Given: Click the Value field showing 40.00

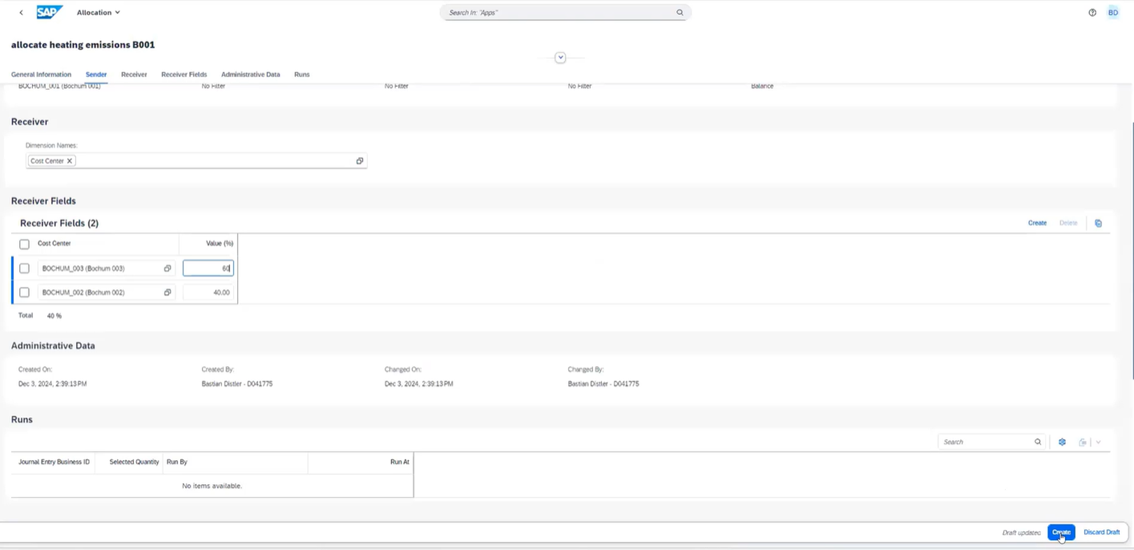Looking at the screenshot, I should pyautogui.click(x=208, y=293).
